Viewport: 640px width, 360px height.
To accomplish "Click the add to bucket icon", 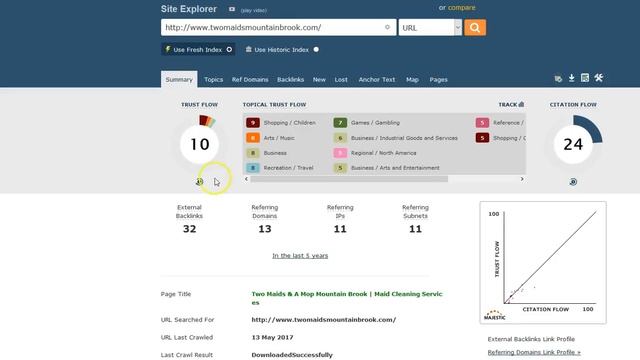I will [x=558, y=78].
